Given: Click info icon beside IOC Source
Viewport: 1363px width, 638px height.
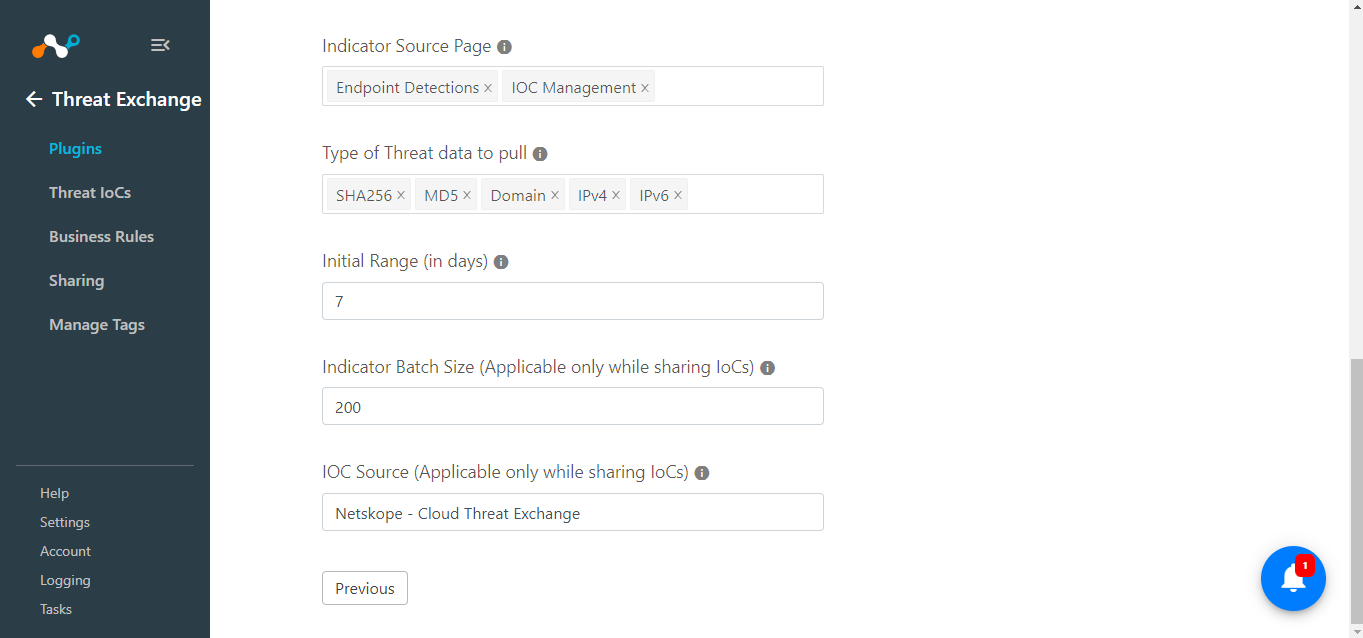Looking at the screenshot, I should tap(702, 473).
